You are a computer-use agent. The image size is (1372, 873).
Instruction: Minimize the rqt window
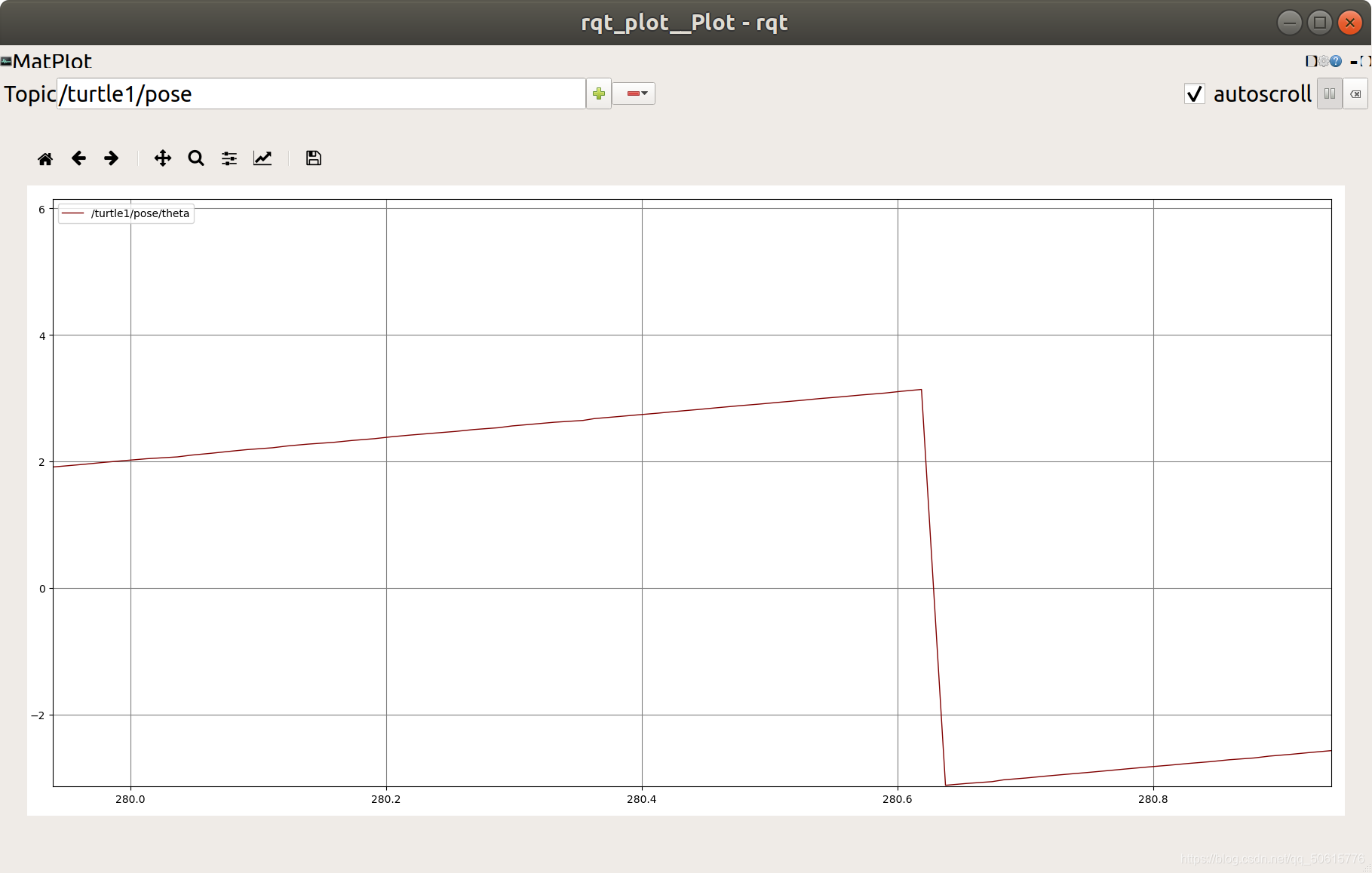point(1289,23)
